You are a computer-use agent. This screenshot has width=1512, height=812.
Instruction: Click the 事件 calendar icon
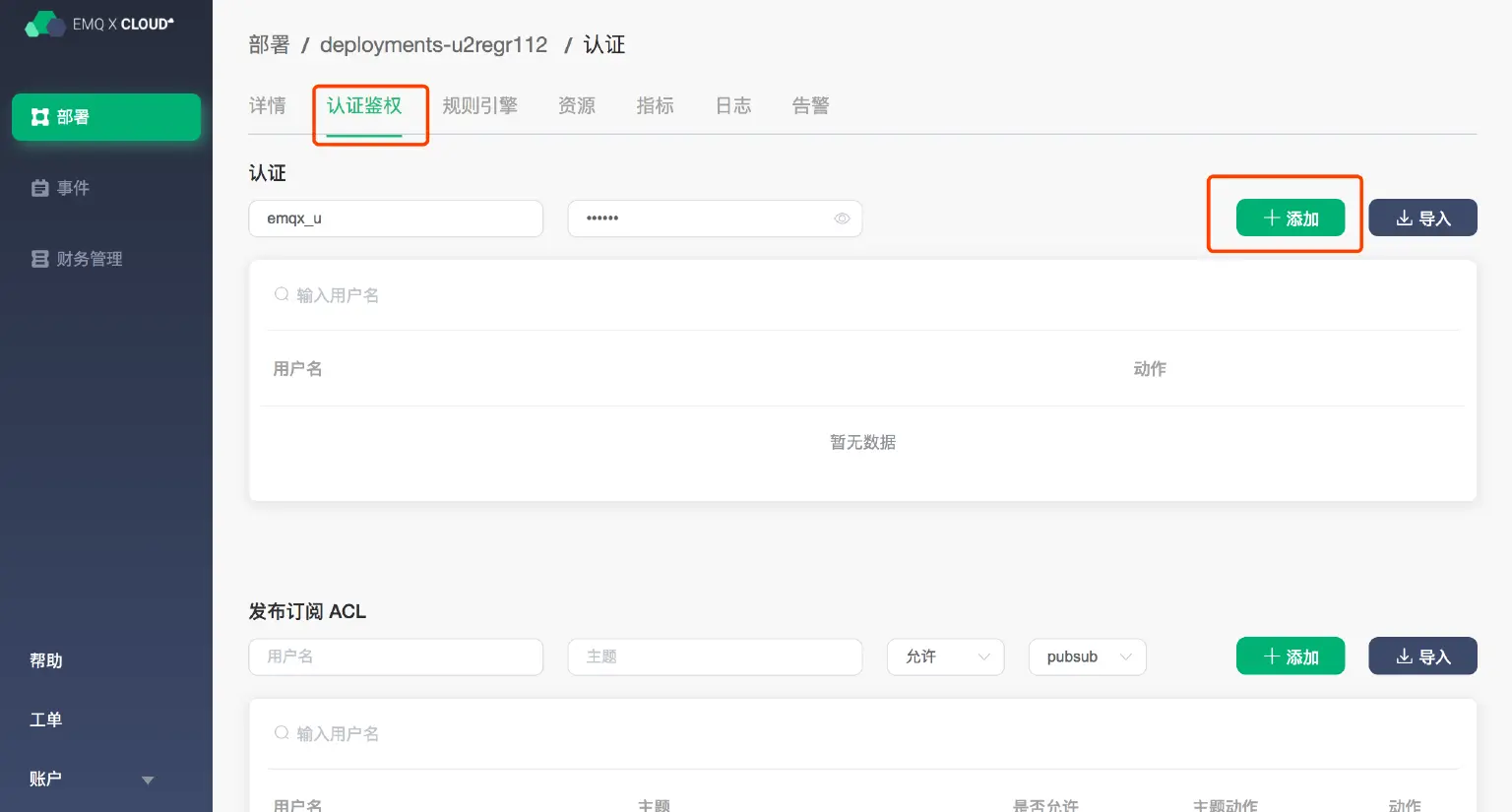point(40,188)
